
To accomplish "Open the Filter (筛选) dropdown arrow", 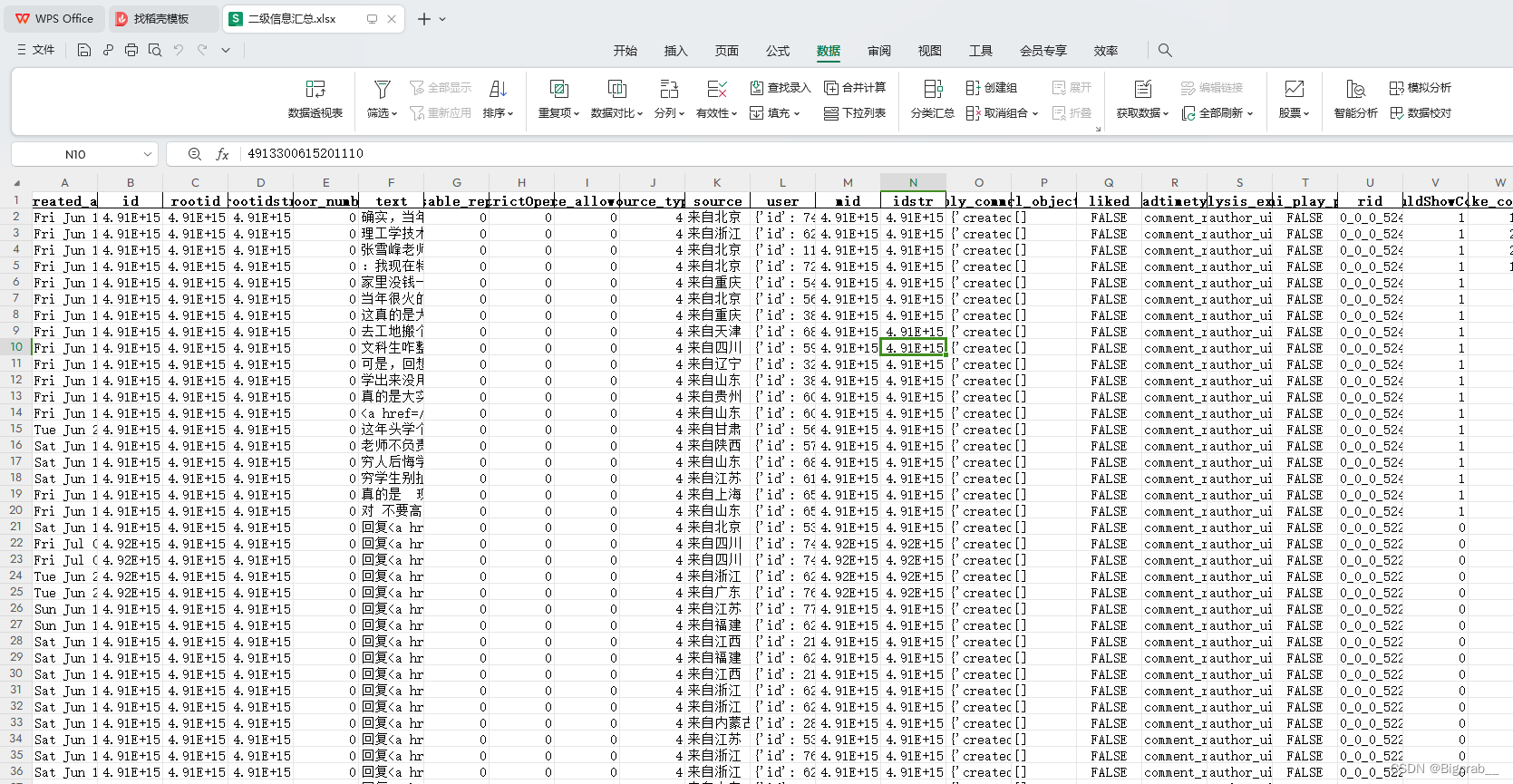I will [x=395, y=113].
